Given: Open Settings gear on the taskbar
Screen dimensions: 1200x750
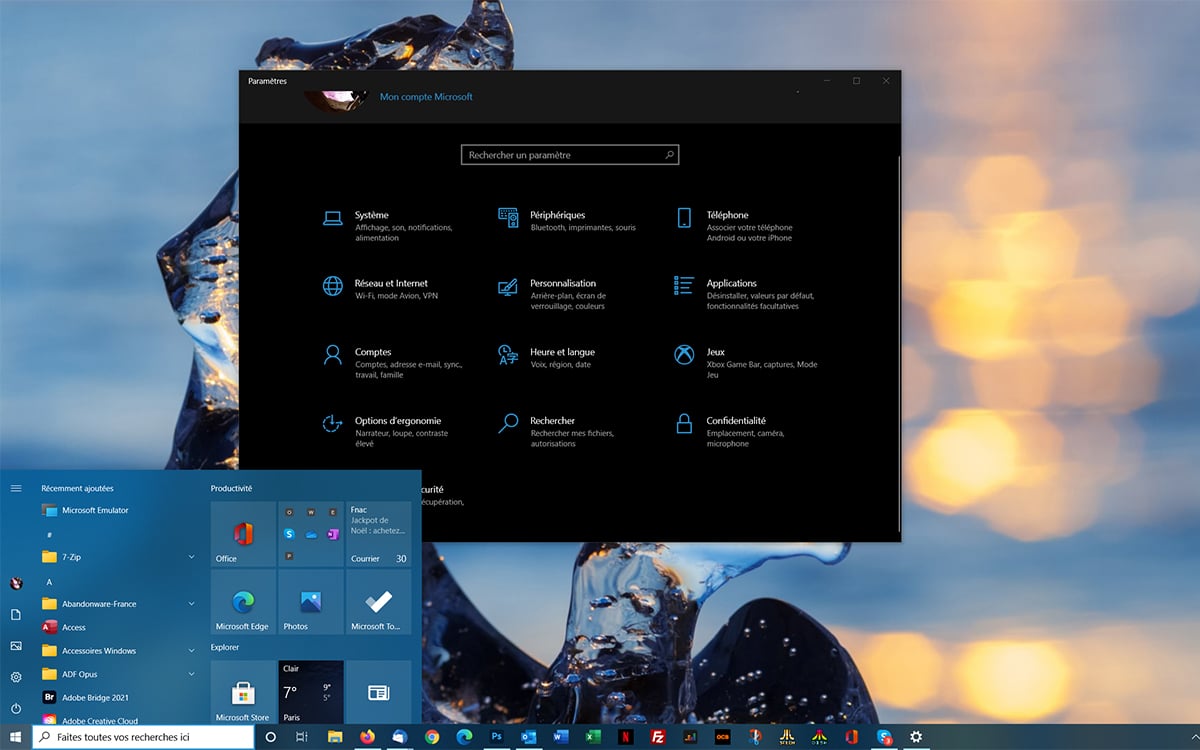Looking at the screenshot, I should 916,737.
